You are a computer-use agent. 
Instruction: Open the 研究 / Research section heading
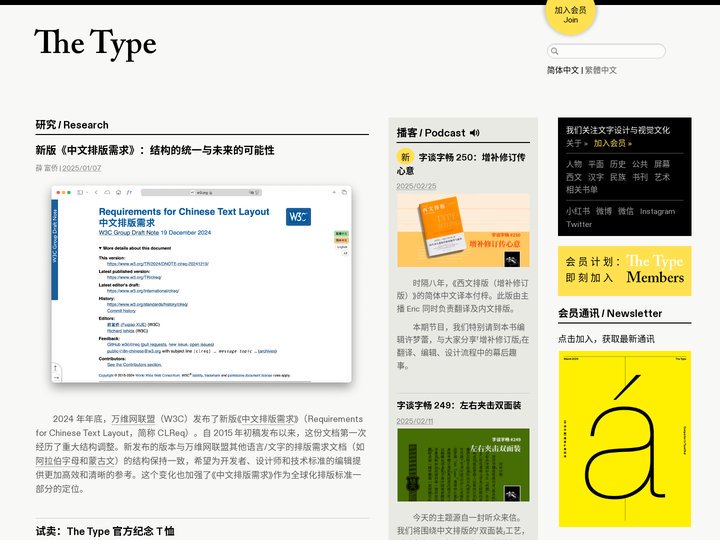72,125
